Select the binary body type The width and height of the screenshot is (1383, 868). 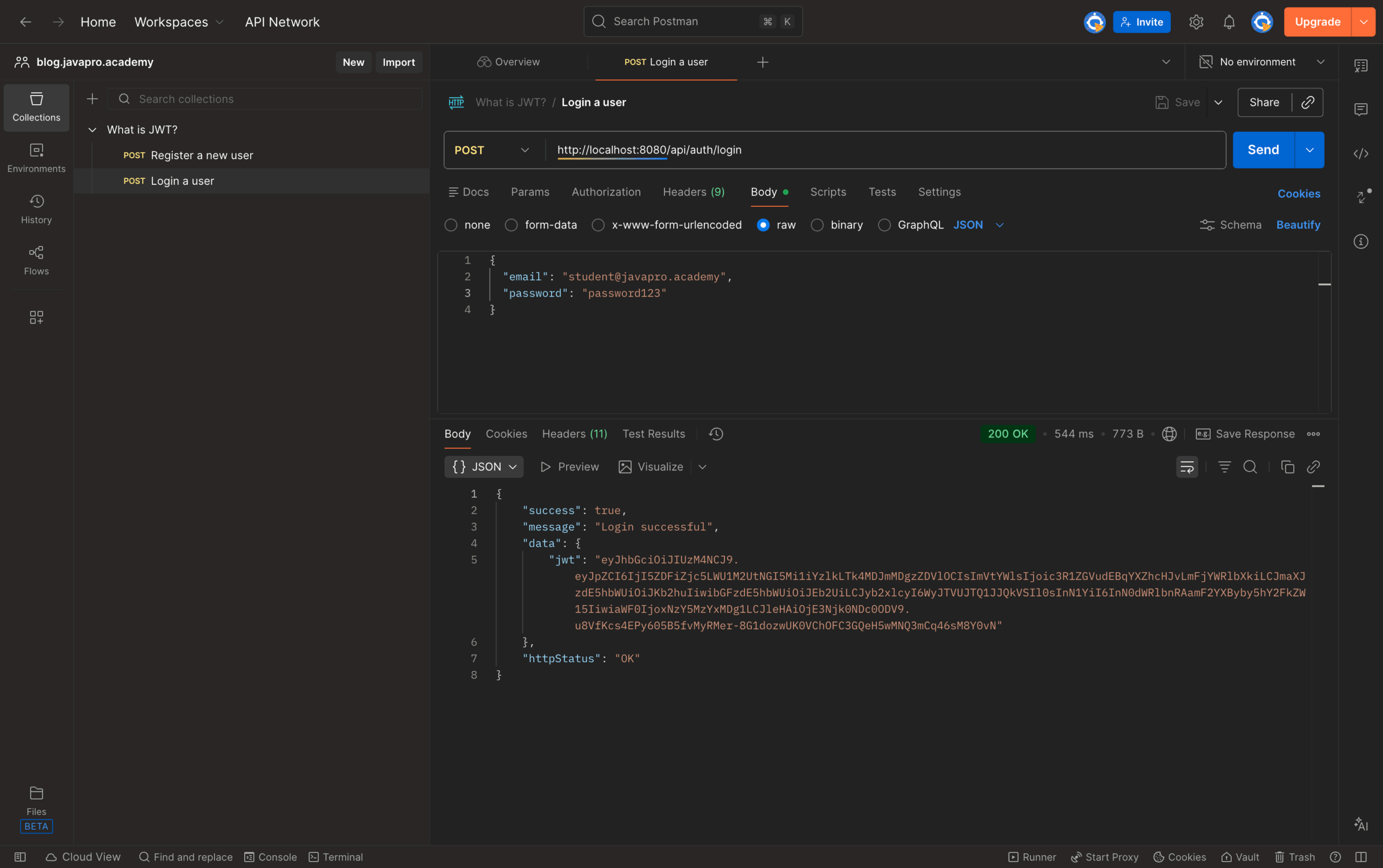point(817,225)
